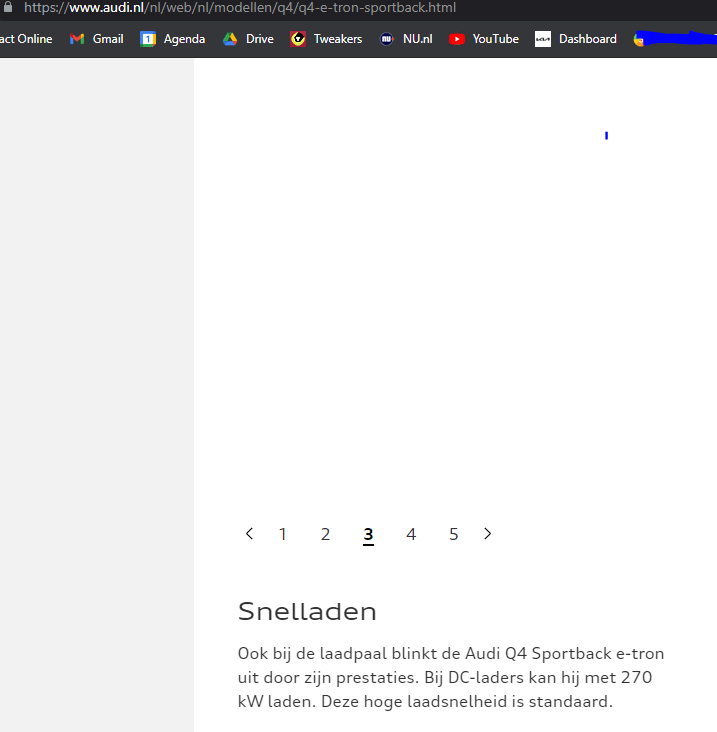This screenshot has width=717, height=732.
Task: Open the YouTube bookmark
Action: (484, 39)
